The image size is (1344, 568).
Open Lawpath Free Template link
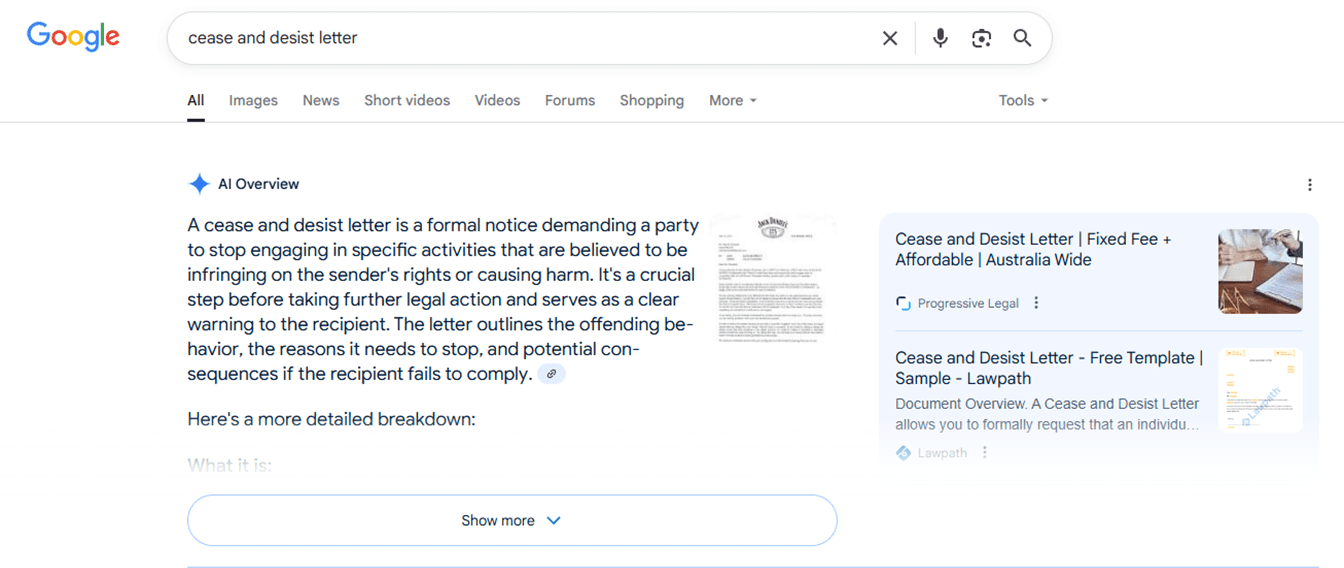tap(1048, 368)
